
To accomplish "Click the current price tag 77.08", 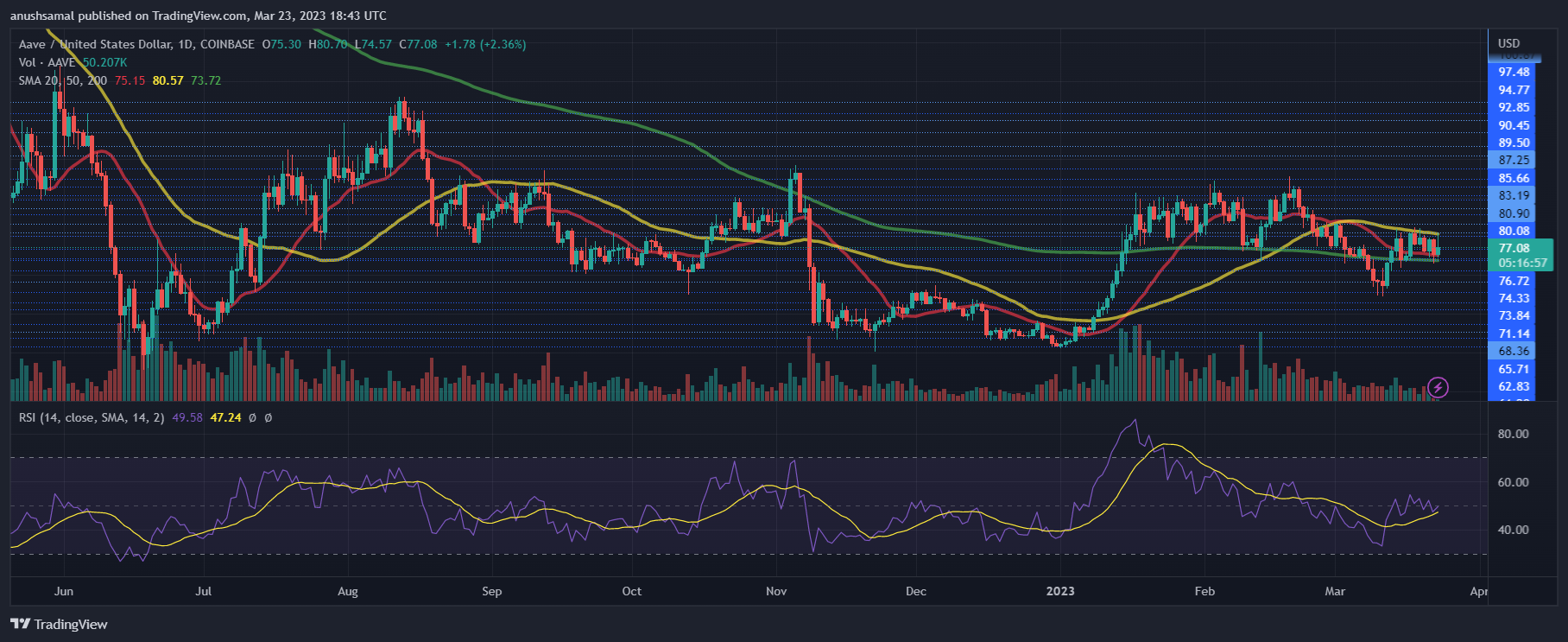I will click(x=1514, y=248).
